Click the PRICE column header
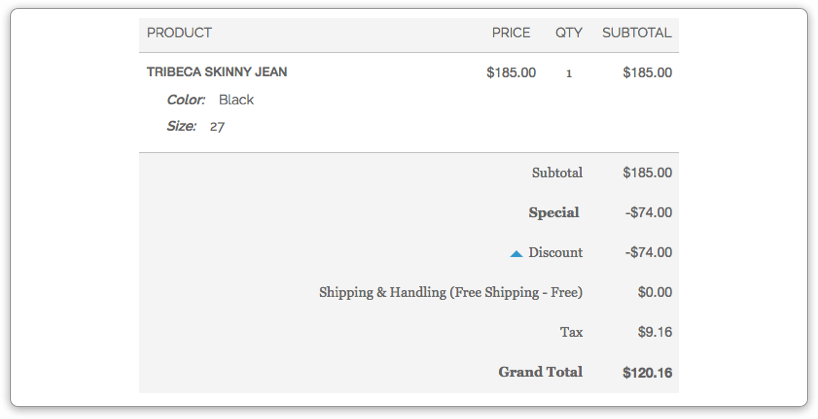 click(511, 33)
